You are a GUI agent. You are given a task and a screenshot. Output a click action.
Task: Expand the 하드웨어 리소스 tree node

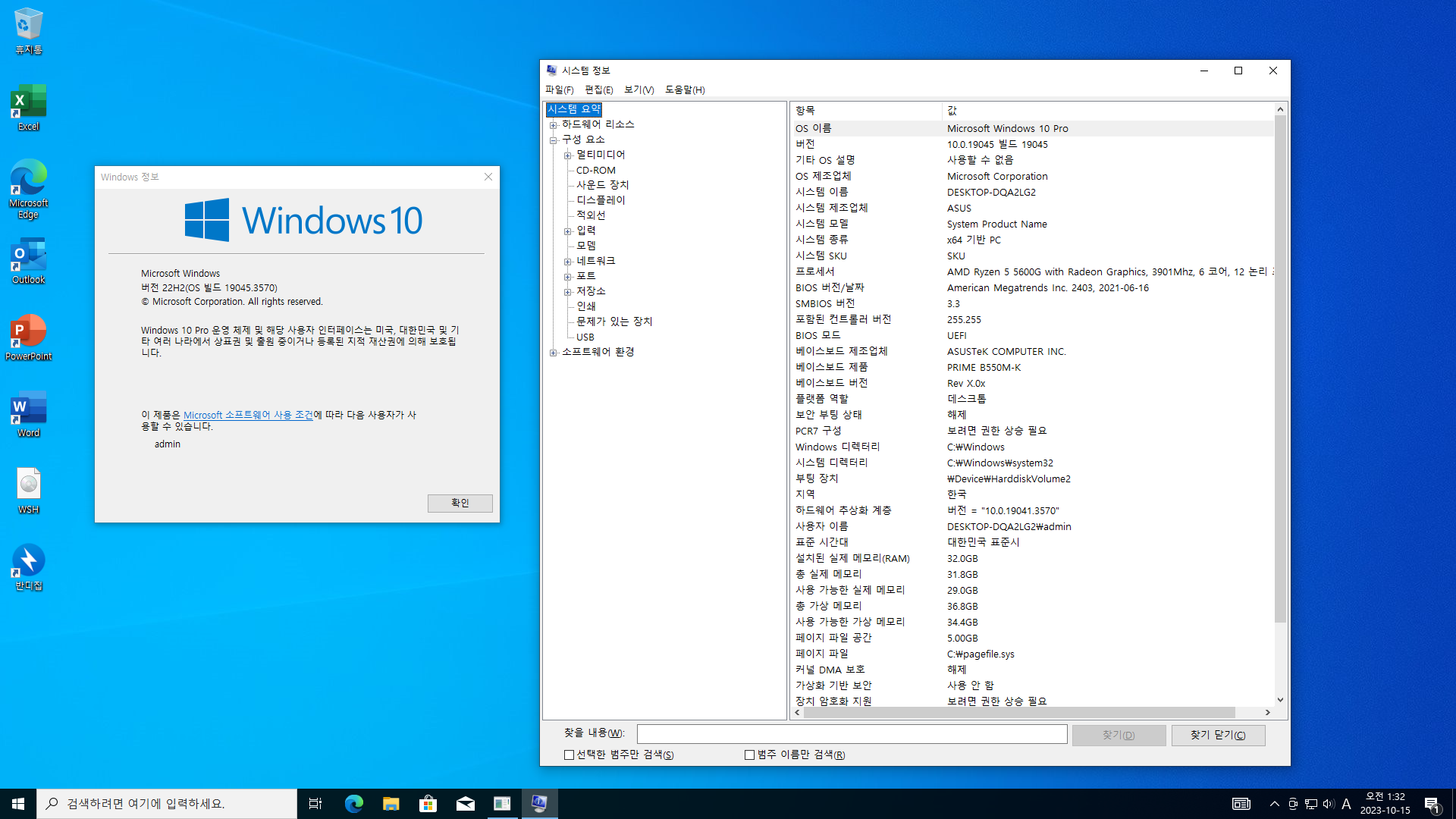pyautogui.click(x=554, y=125)
